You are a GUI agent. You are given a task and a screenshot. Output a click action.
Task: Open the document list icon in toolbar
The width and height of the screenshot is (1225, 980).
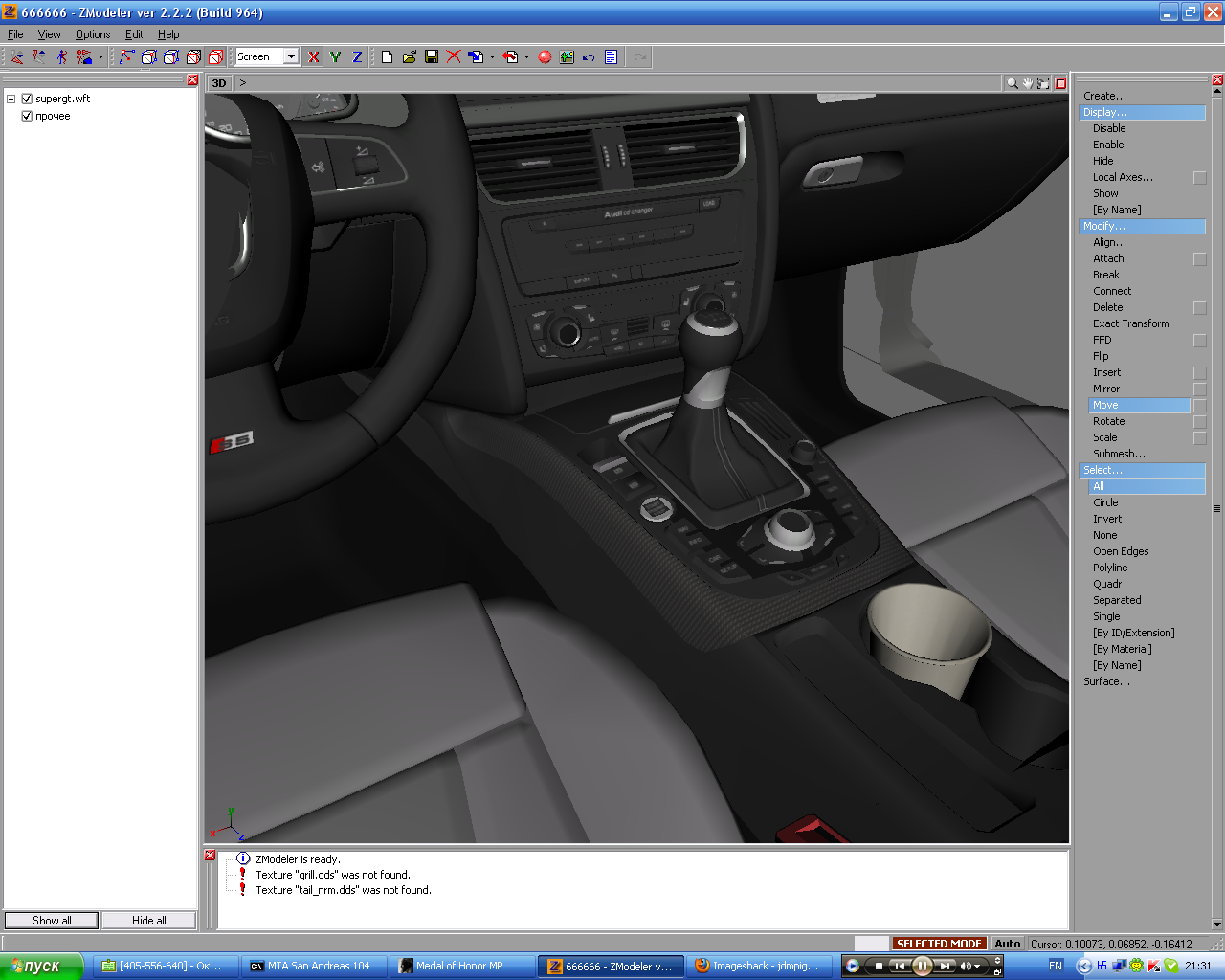[x=611, y=57]
